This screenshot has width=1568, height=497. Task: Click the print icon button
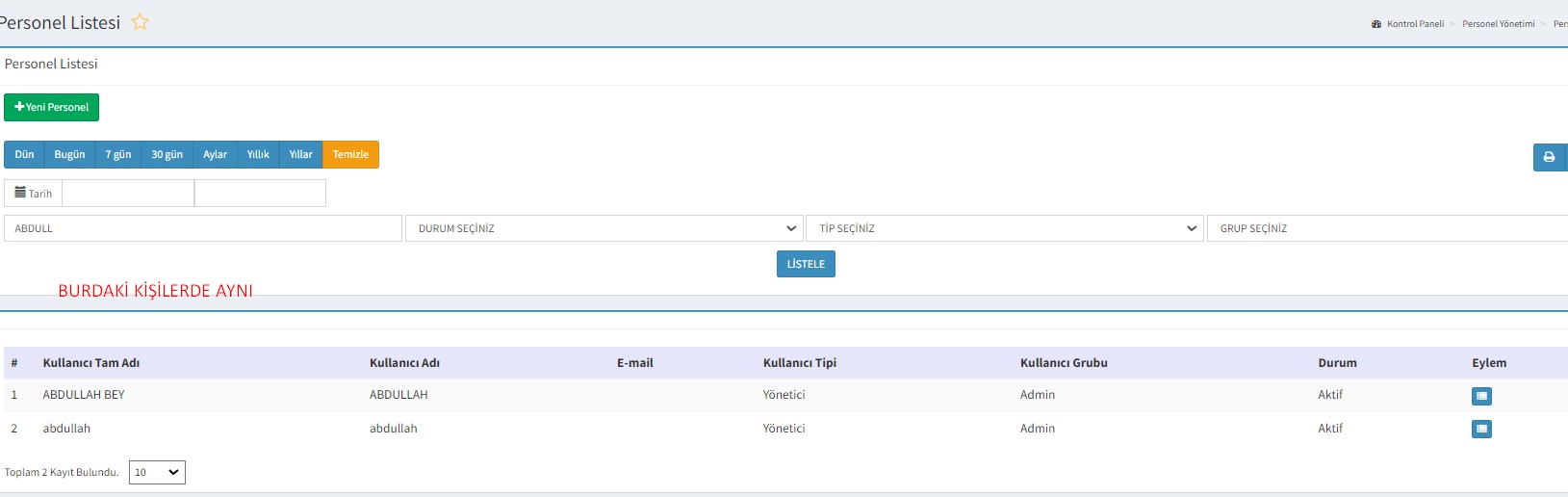(1549, 157)
